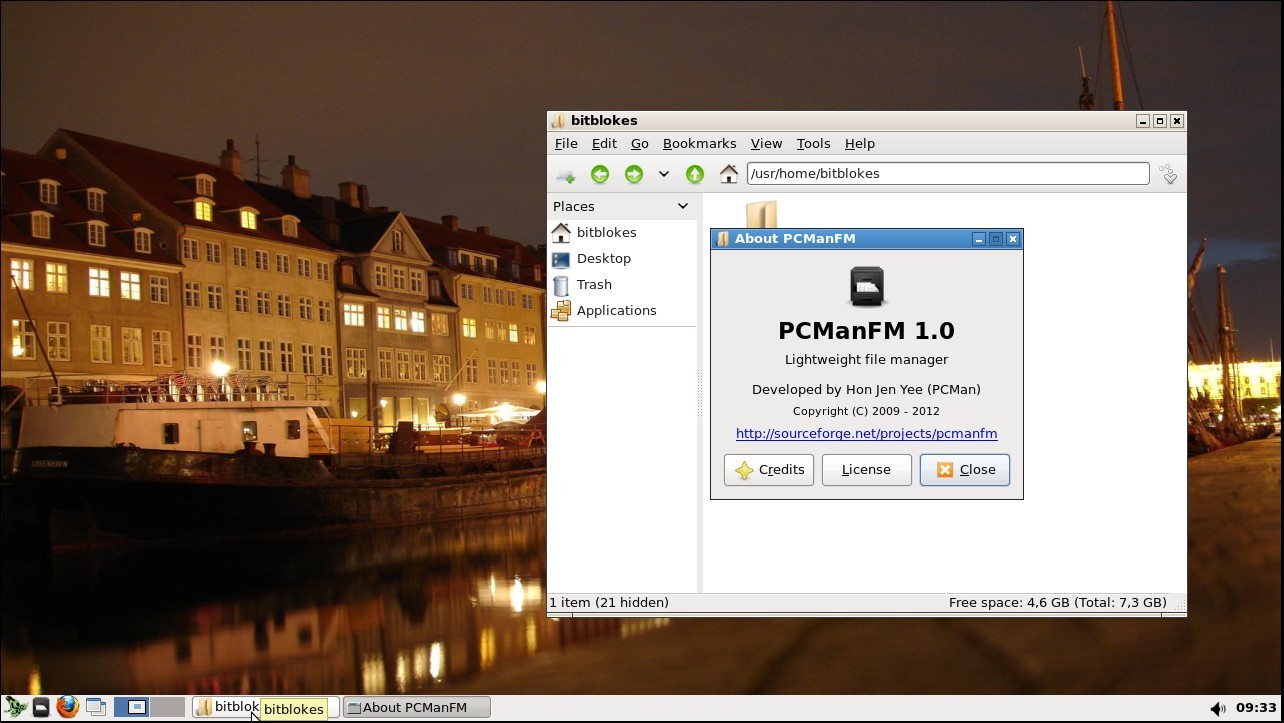The height and width of the screenshot is (723, 1284).
Task: Go back with the green left arrow
Action: tap(600, 174)
